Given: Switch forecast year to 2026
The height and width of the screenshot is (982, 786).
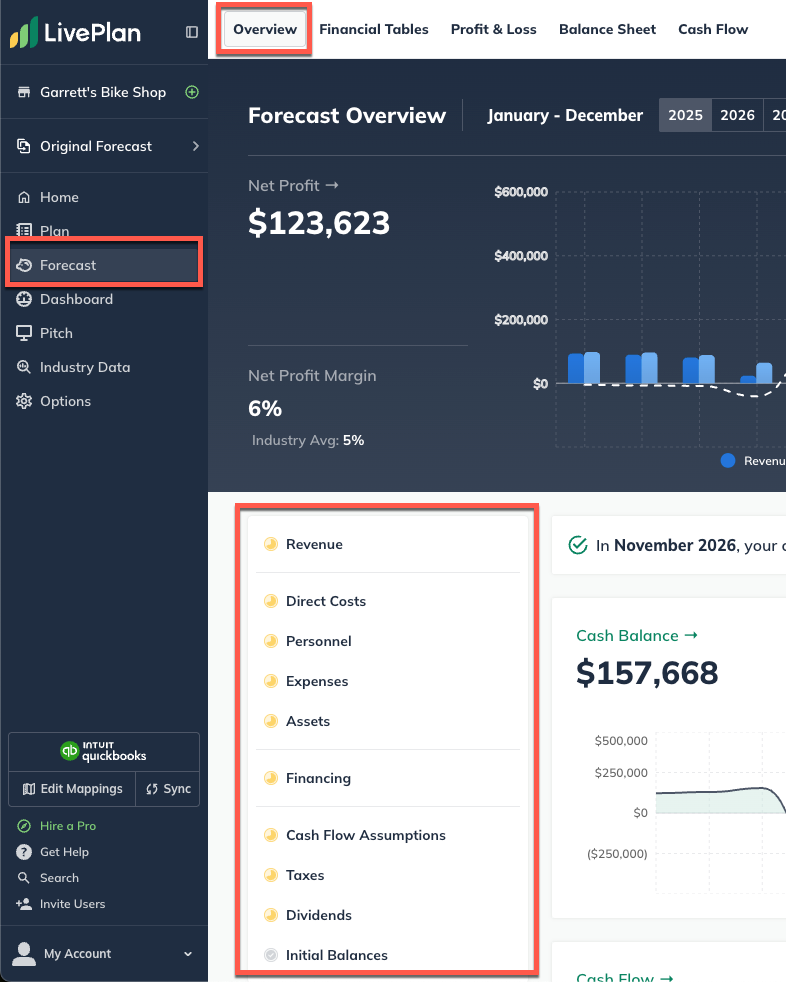Looking at the screenshot, I should click(737, 115).
